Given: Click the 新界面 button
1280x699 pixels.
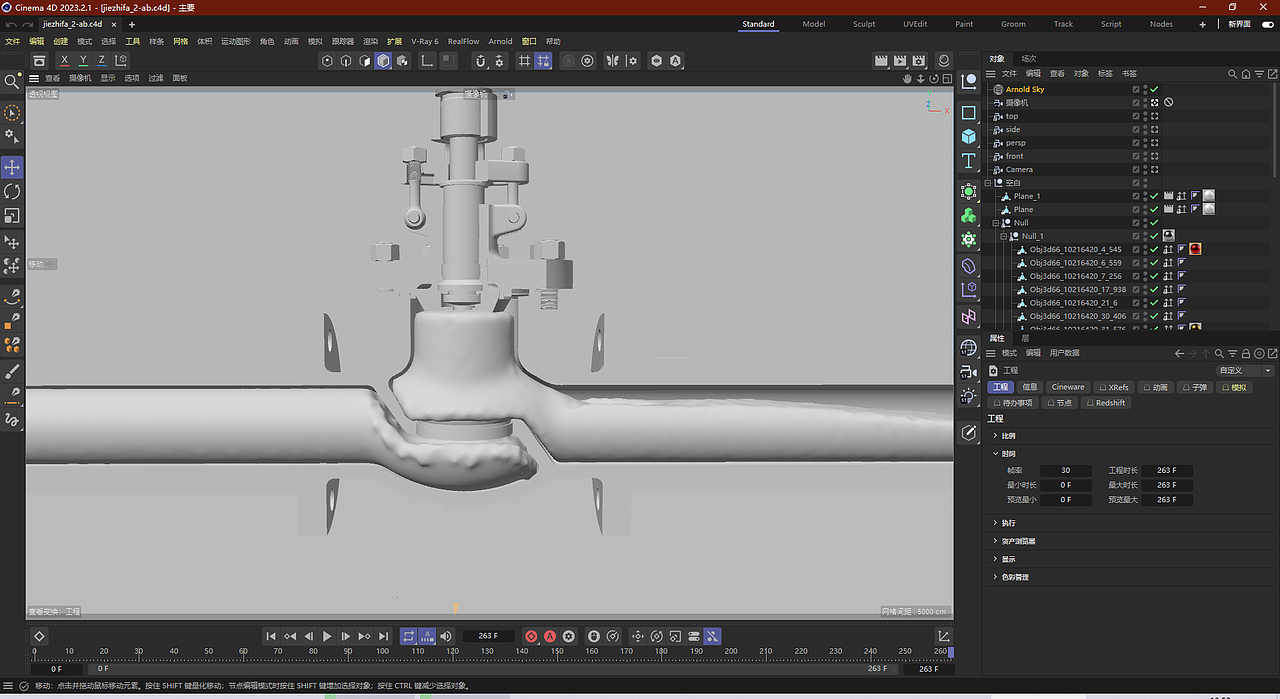Looking at the screenshot, I should (1239, 24).
